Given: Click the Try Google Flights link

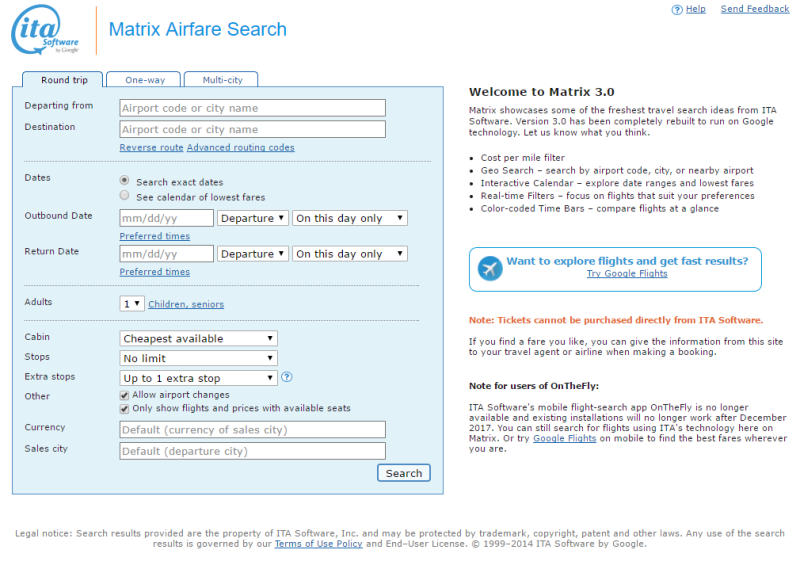Looking at the screenshot, I should pyautogui.click(x=627, y=274).
